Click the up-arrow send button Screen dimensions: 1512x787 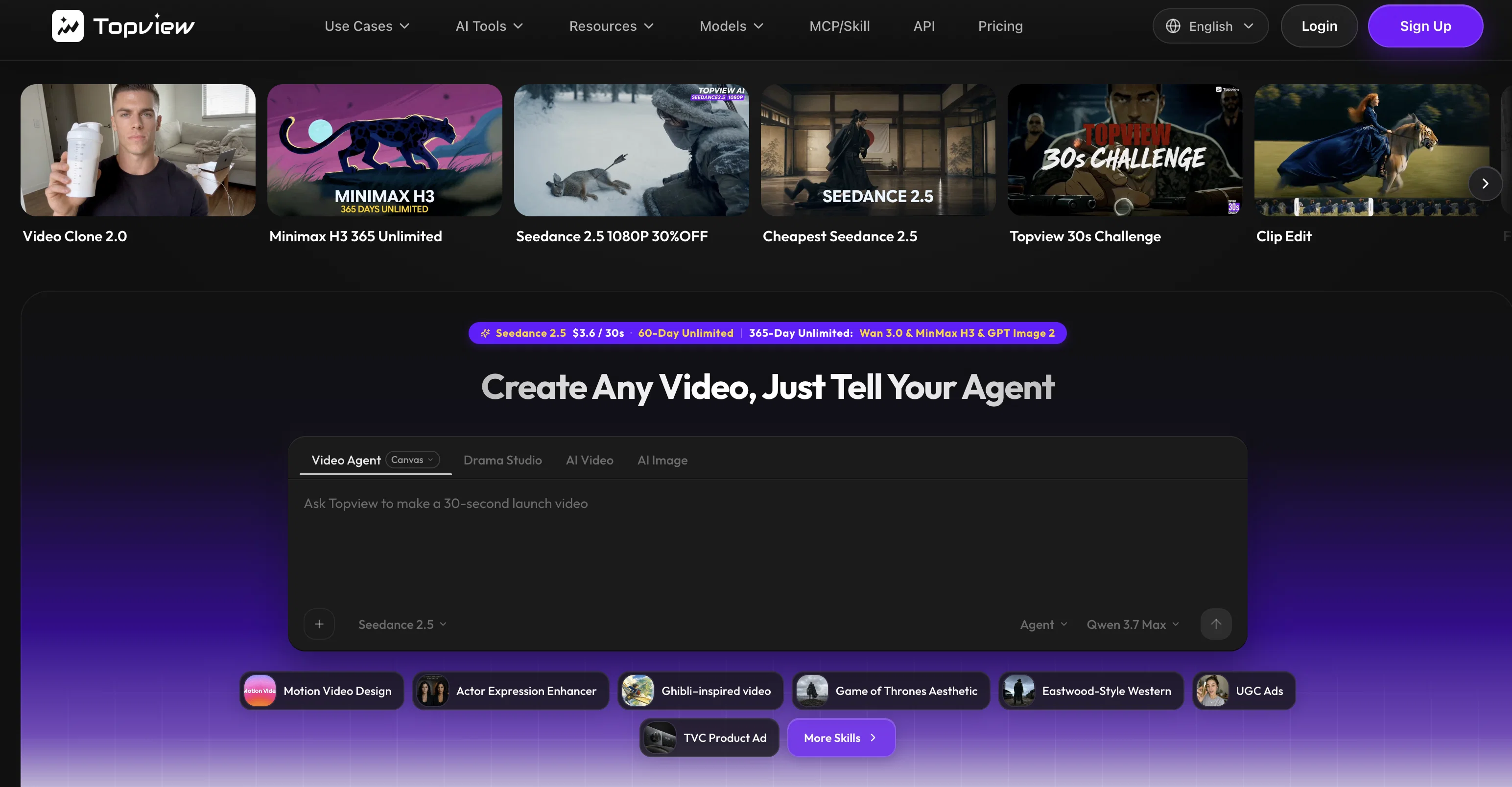(1216, 624)
